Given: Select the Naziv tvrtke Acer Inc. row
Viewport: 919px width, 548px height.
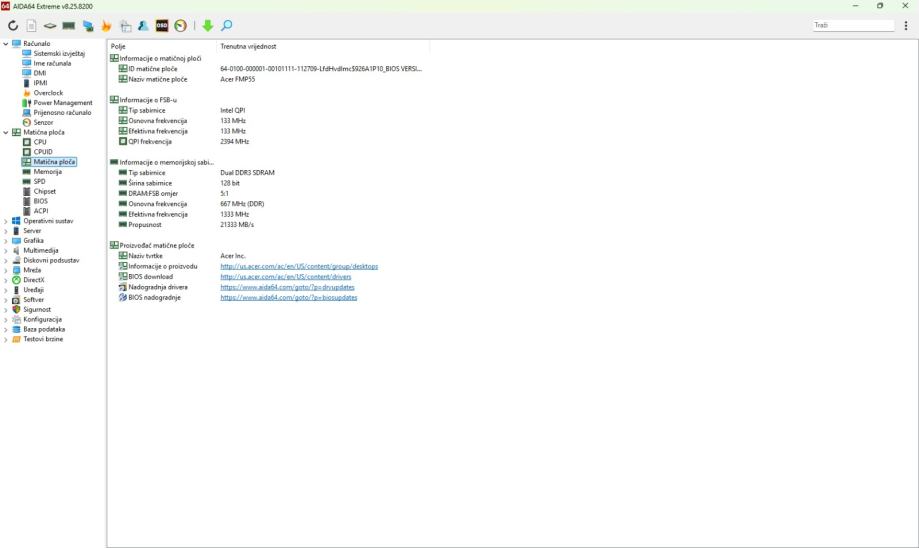Looking at the screenshot, I should [x=270, y=256].
